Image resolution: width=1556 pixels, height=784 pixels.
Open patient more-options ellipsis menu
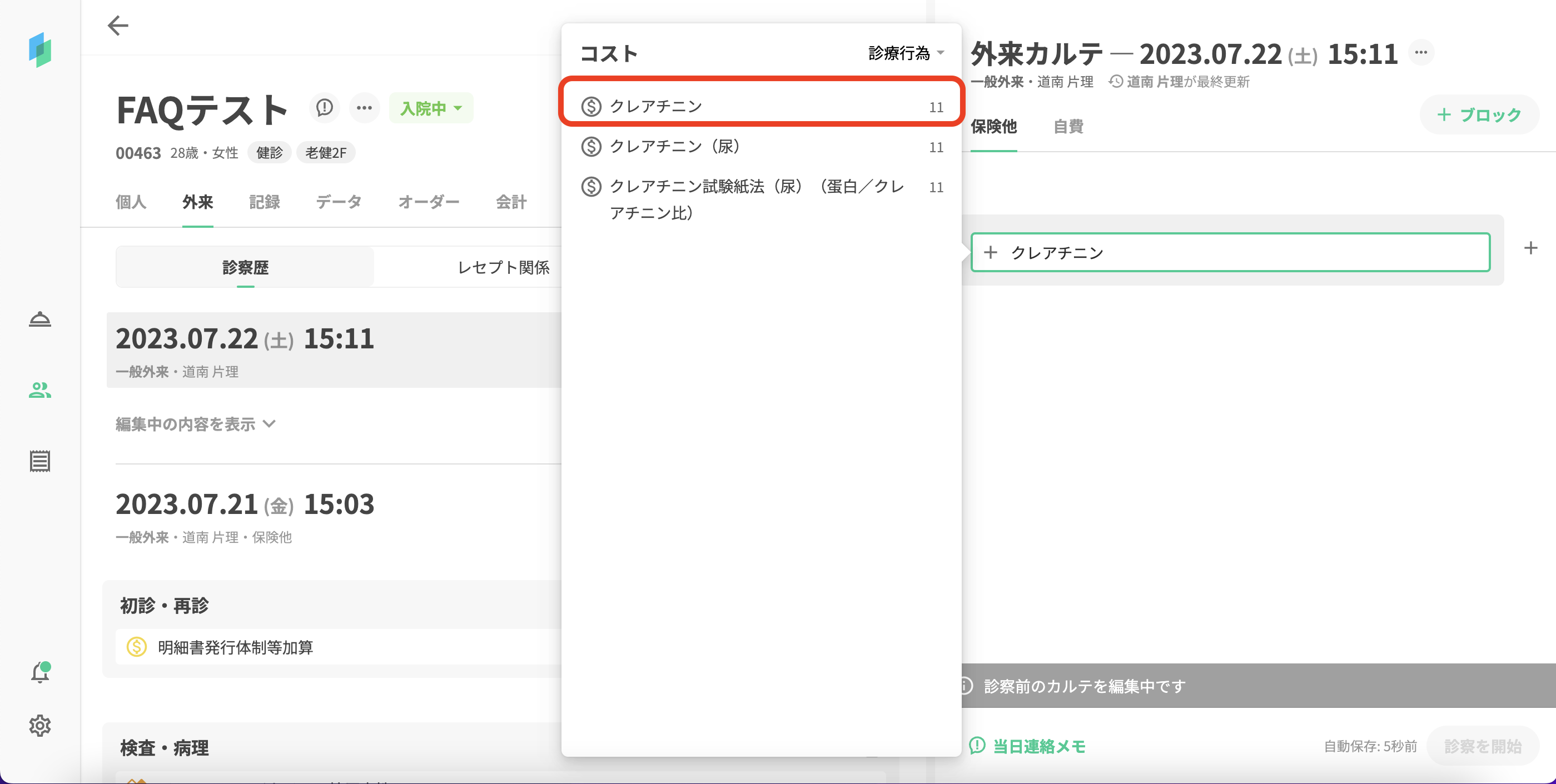[364, 108]
